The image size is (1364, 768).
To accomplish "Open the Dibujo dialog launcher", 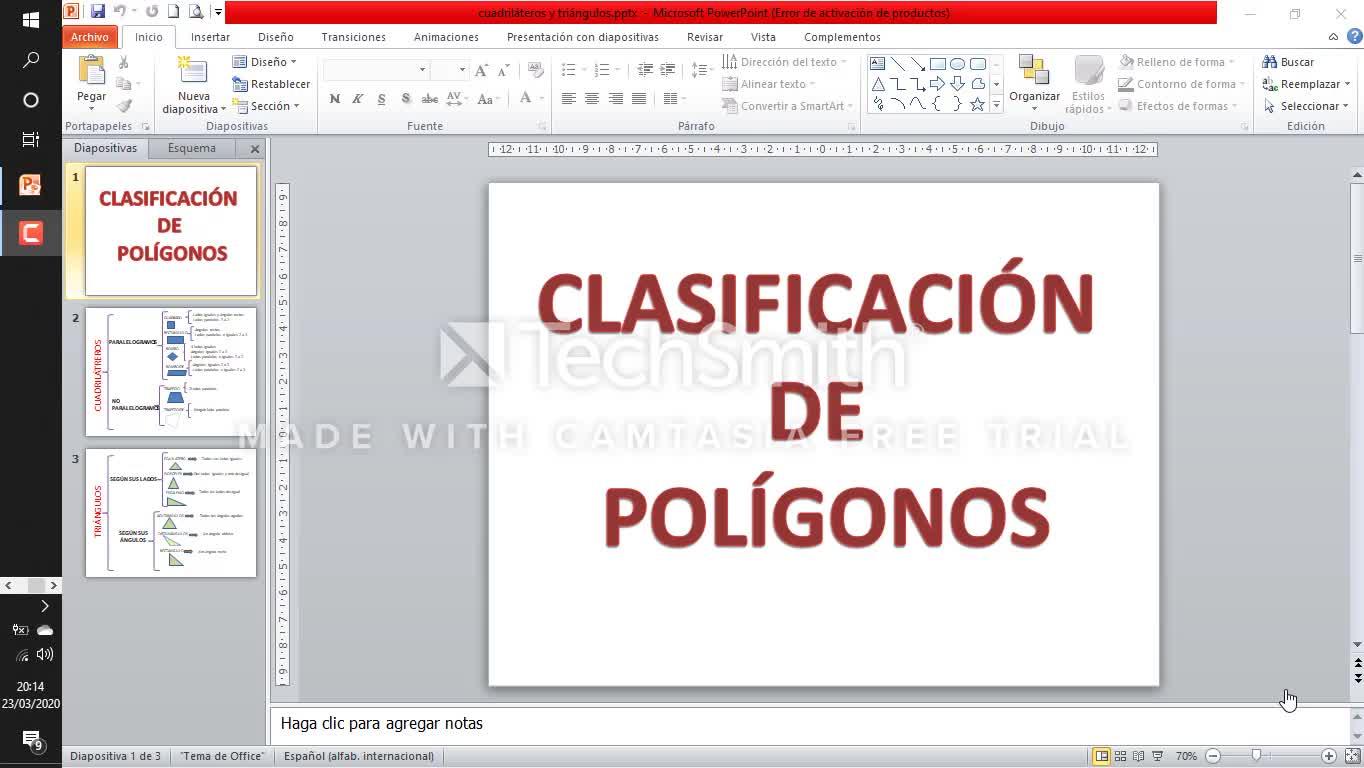I will point(1245,127).
